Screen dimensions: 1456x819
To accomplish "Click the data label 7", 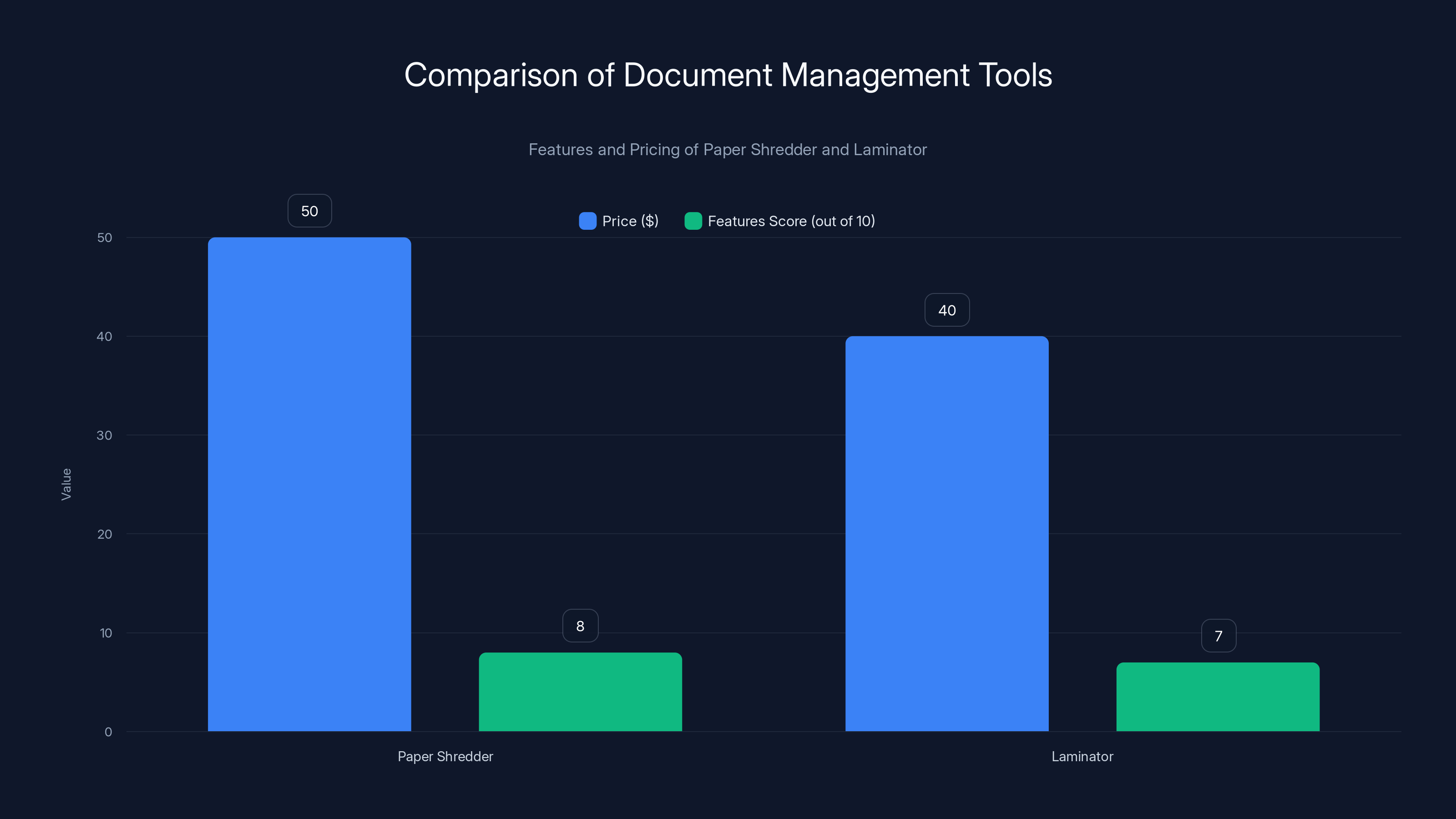I will [1218, 636].
